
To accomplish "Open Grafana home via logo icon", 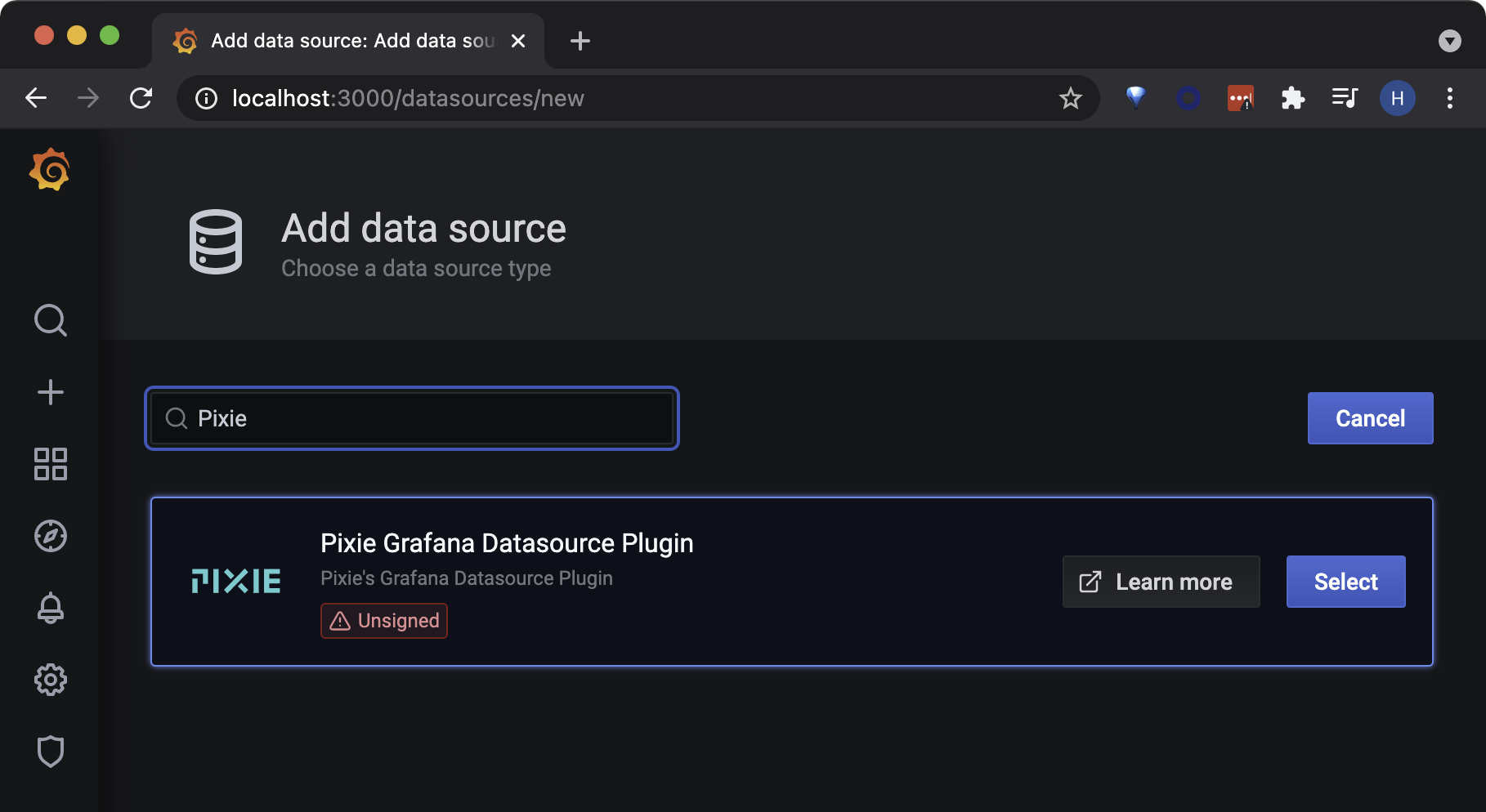I will tap(50, 169).
